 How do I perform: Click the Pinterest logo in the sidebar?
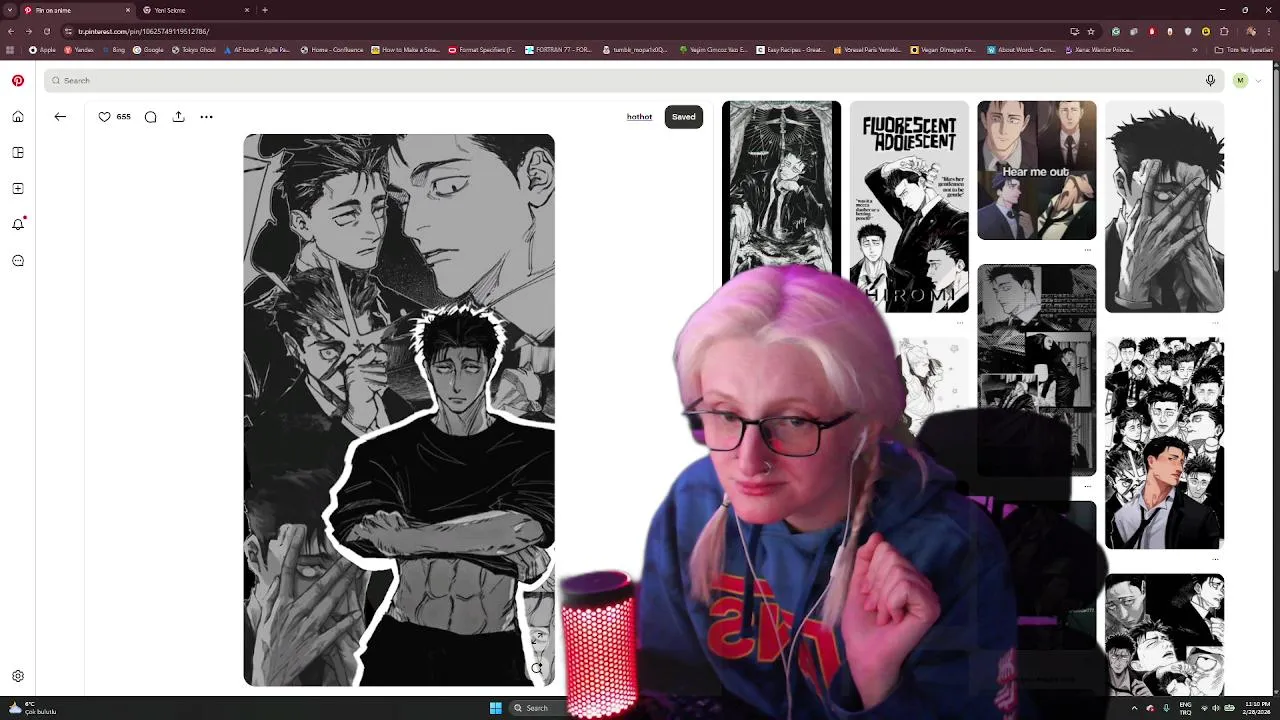point(18,80)
